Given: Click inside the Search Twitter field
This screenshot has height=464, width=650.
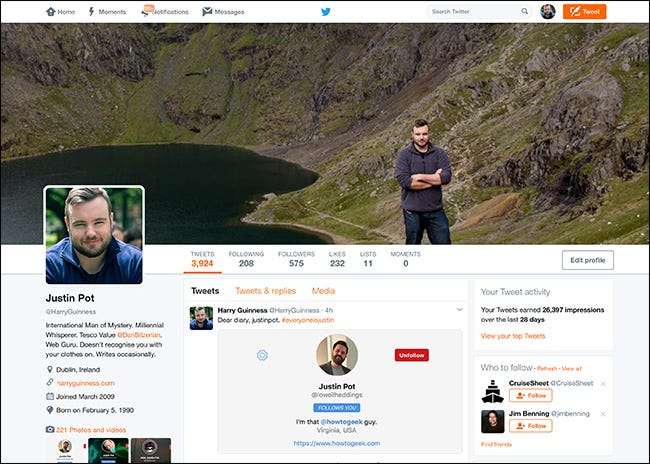Looking at the screenshot, I should click(x=472, y=12).
